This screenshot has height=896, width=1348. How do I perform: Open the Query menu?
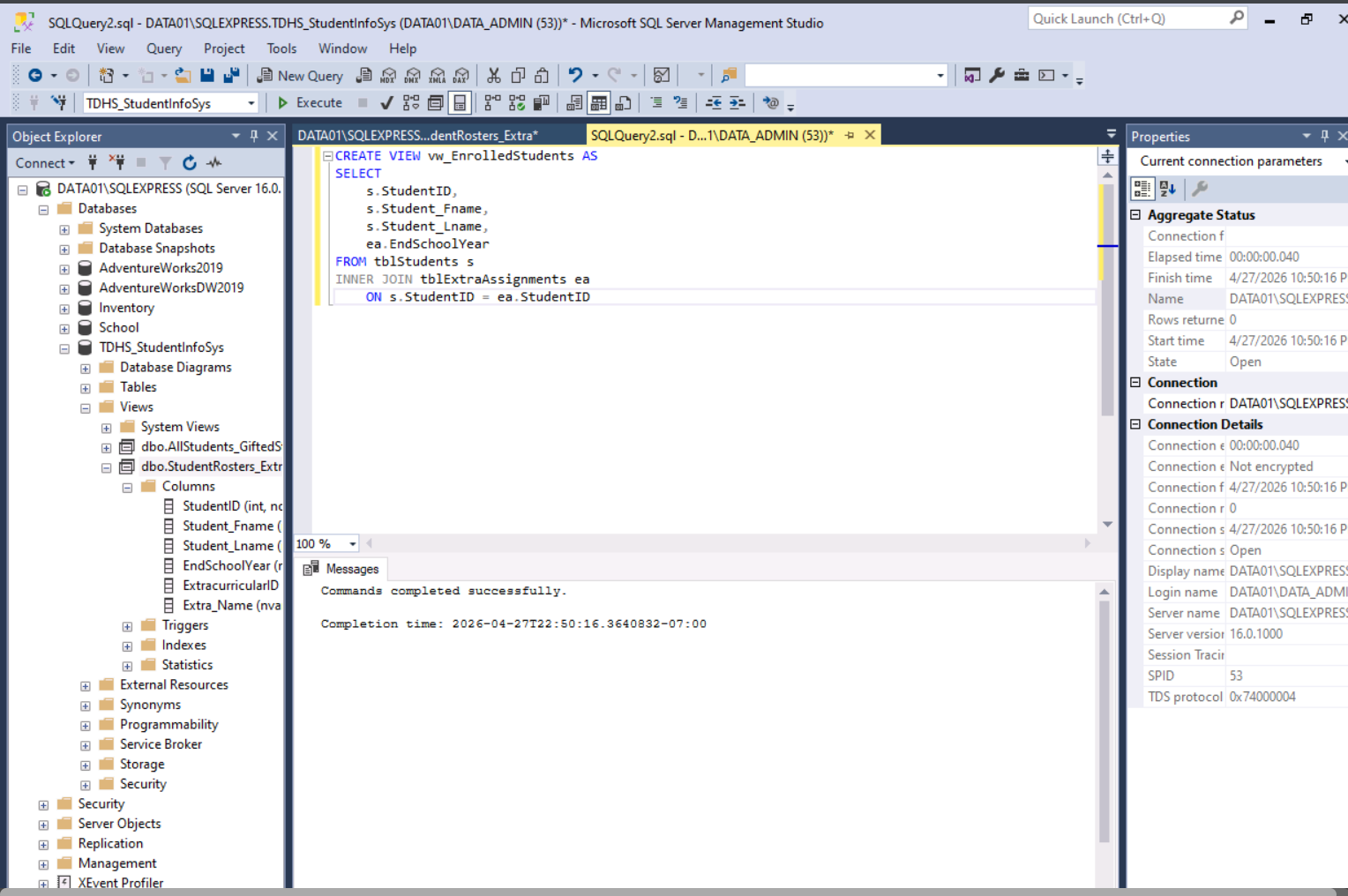click(x=164, y=49)
